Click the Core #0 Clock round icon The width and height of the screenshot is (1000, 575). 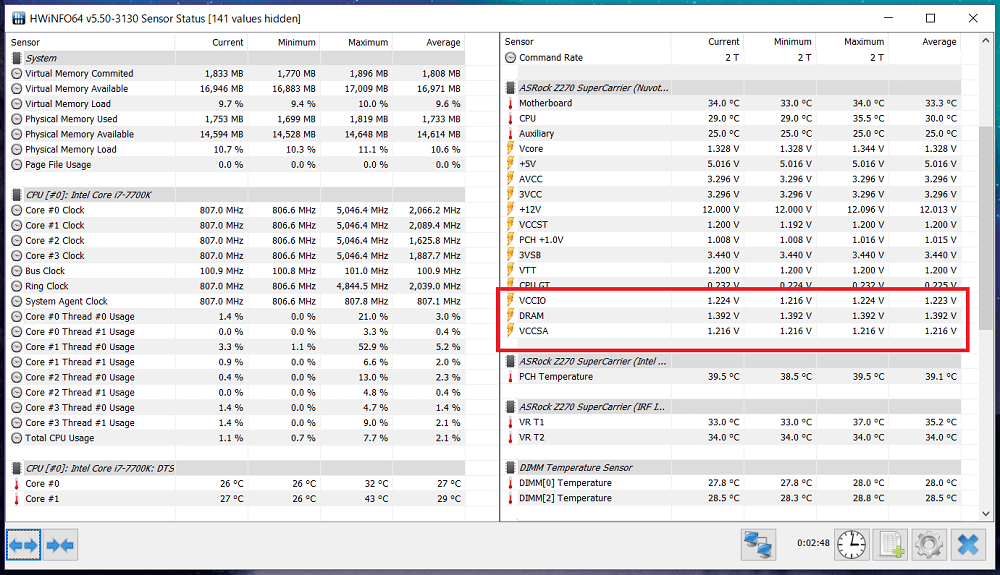coord(17,210)
